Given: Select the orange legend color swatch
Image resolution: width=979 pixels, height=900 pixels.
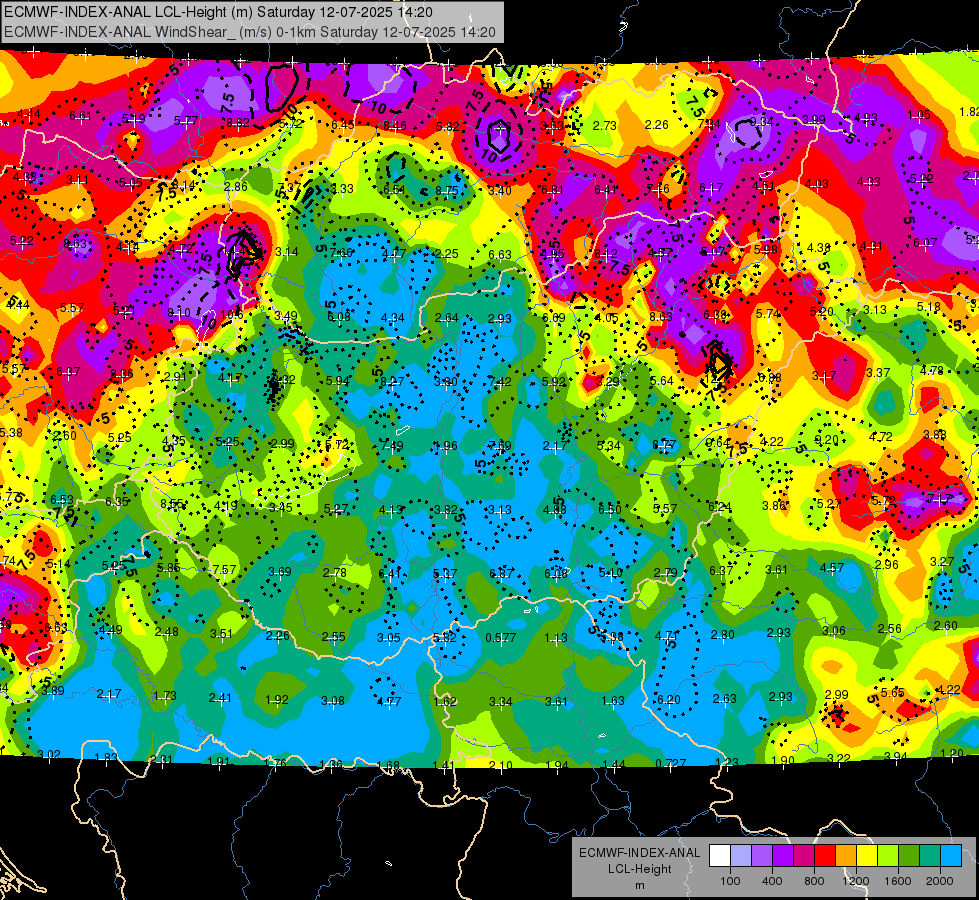Looking at the screenshot, I should tap(846, 855).
